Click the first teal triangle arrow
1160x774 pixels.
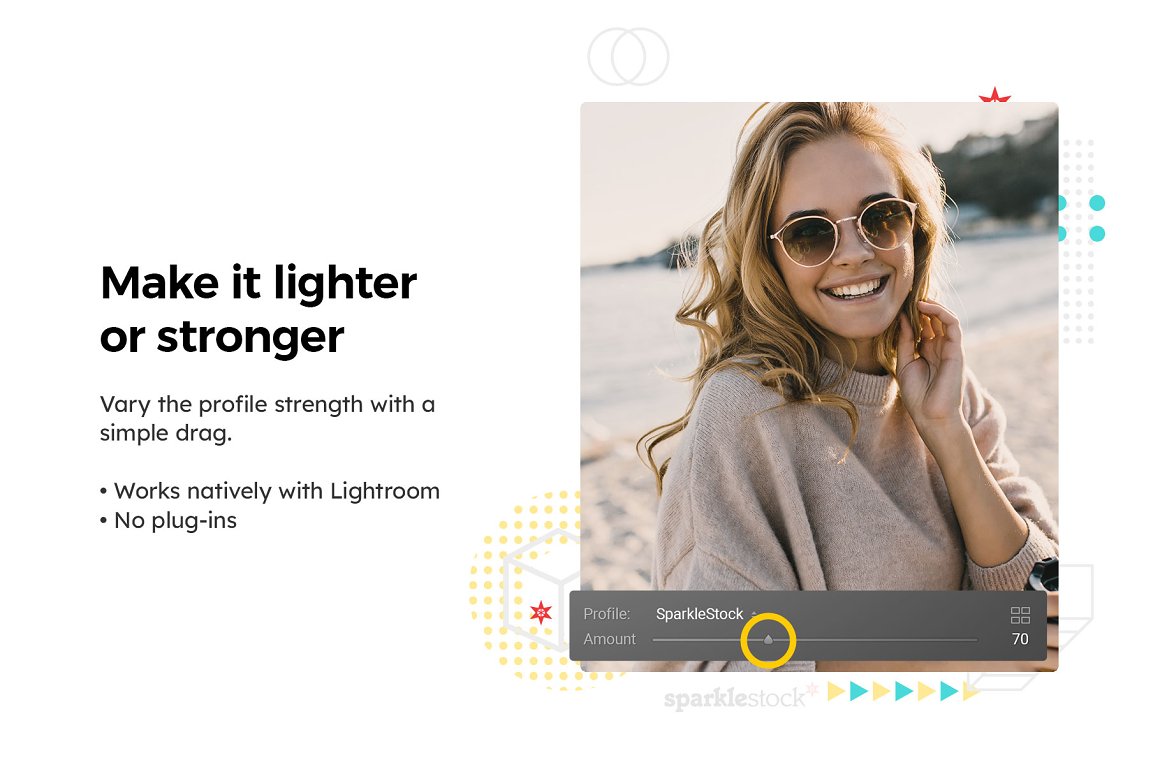(x=858, y=691)
